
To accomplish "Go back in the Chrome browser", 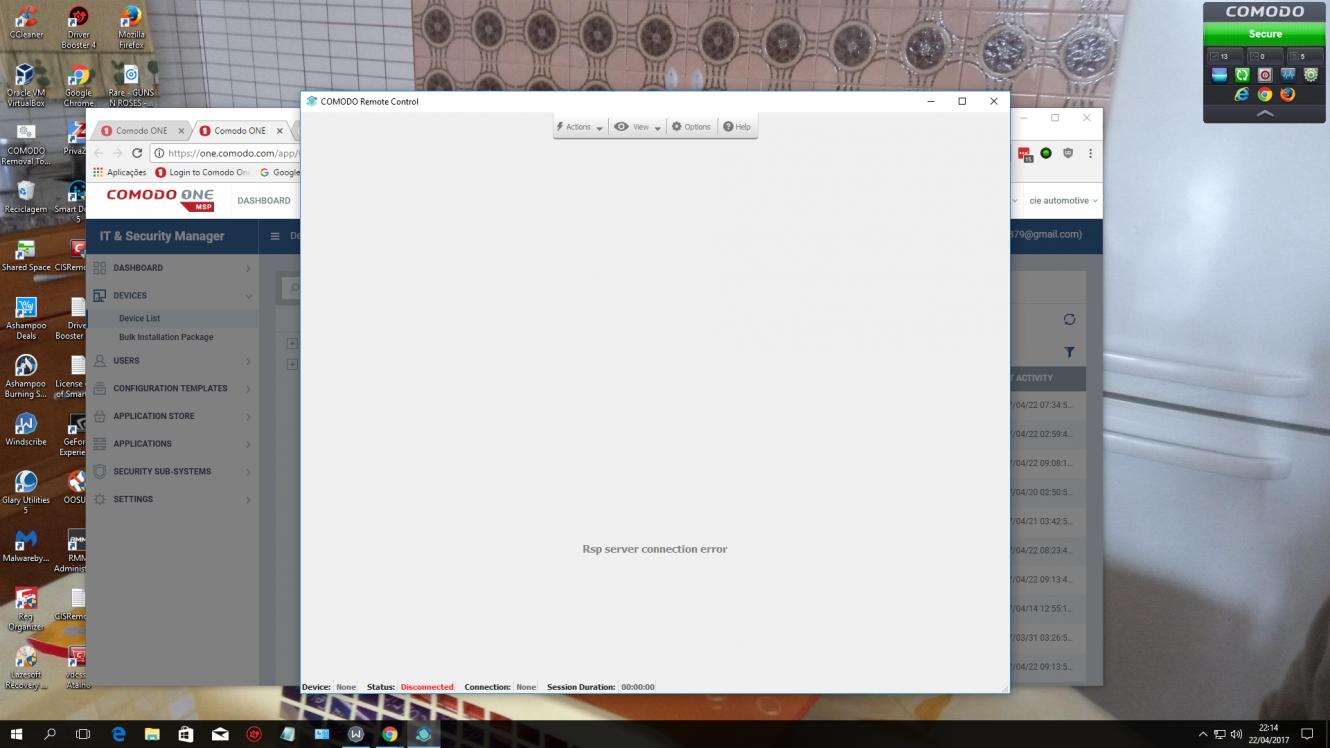I will (98, 153).
